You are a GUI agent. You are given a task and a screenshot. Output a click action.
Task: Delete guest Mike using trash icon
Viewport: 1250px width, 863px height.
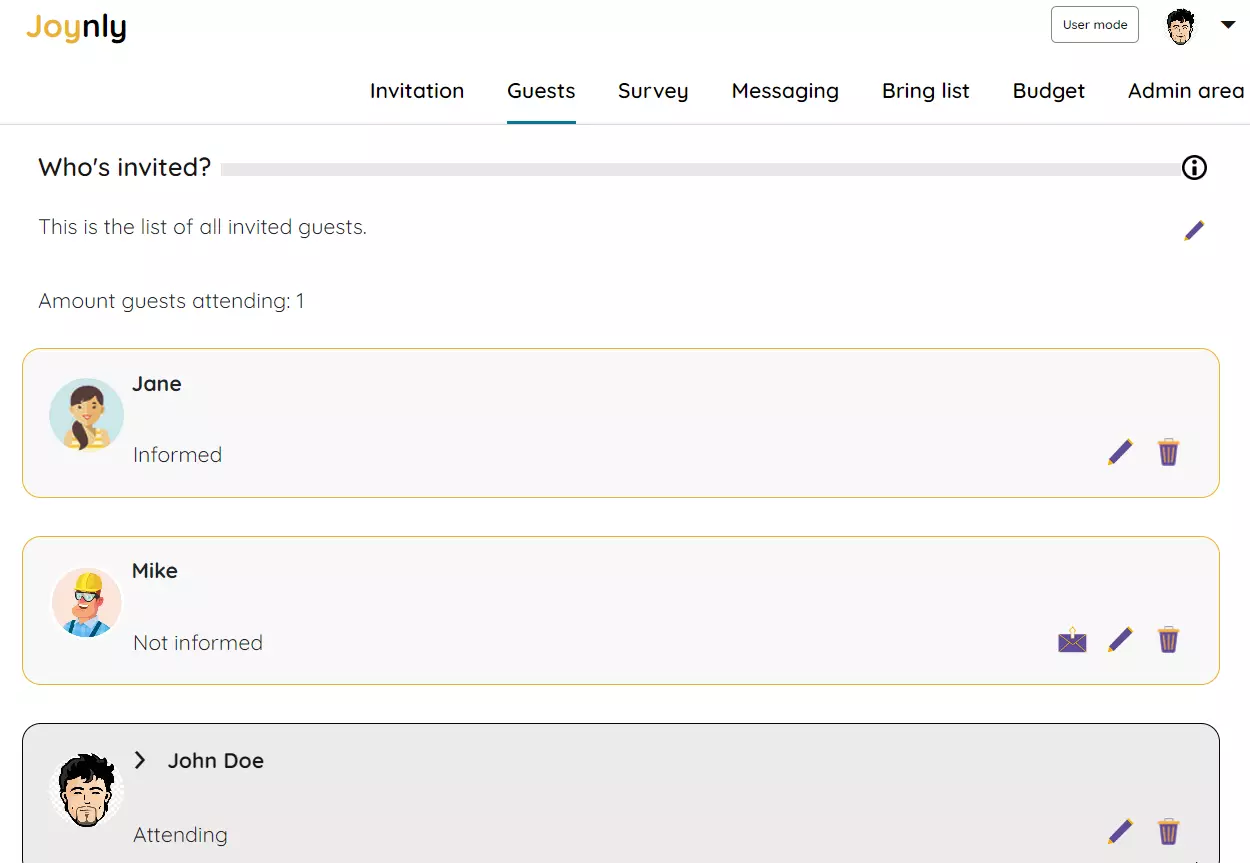(x=1168, y=639)
